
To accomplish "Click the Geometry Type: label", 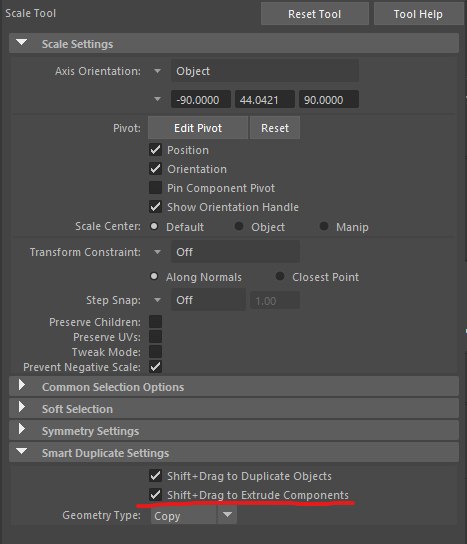I will [102, 515].
